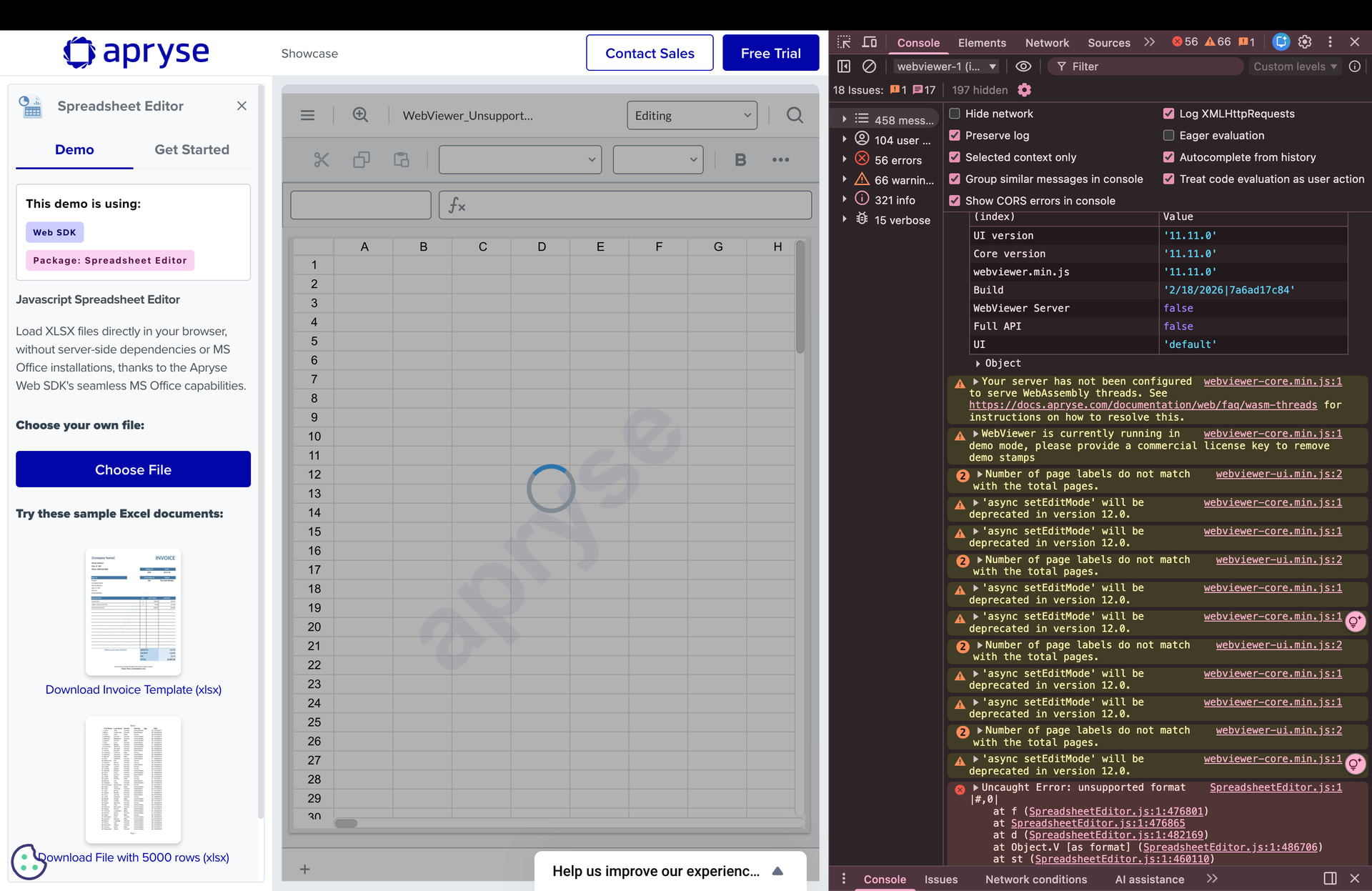Click the Choose File button
Viewport: 1372px width, 891px height.
tap(133, 469)
